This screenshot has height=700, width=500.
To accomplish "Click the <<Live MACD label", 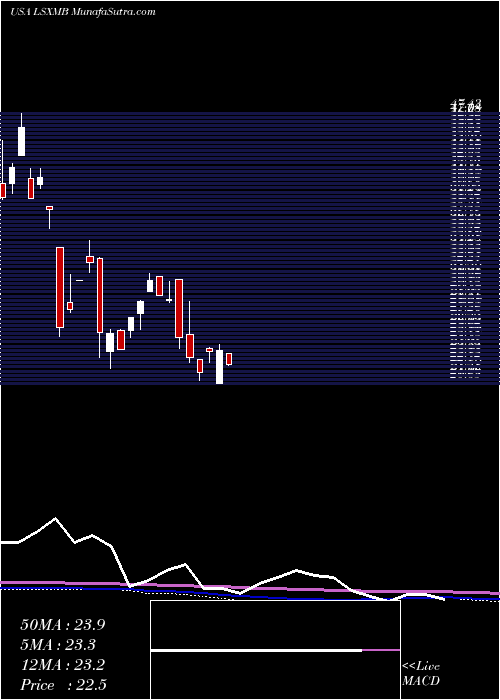I will (421, 674).
